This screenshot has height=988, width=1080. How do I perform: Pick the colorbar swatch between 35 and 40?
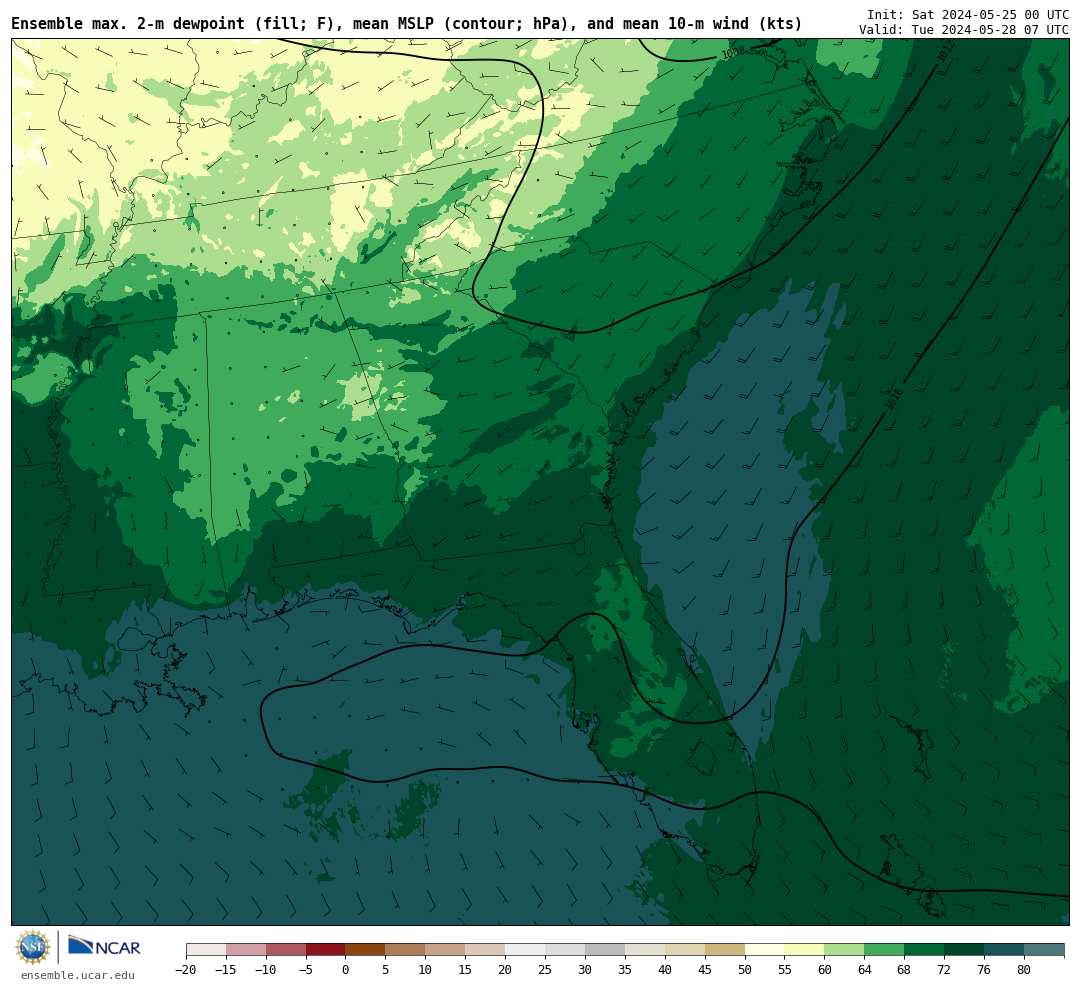pyautogui.click(x=645, y=950)
